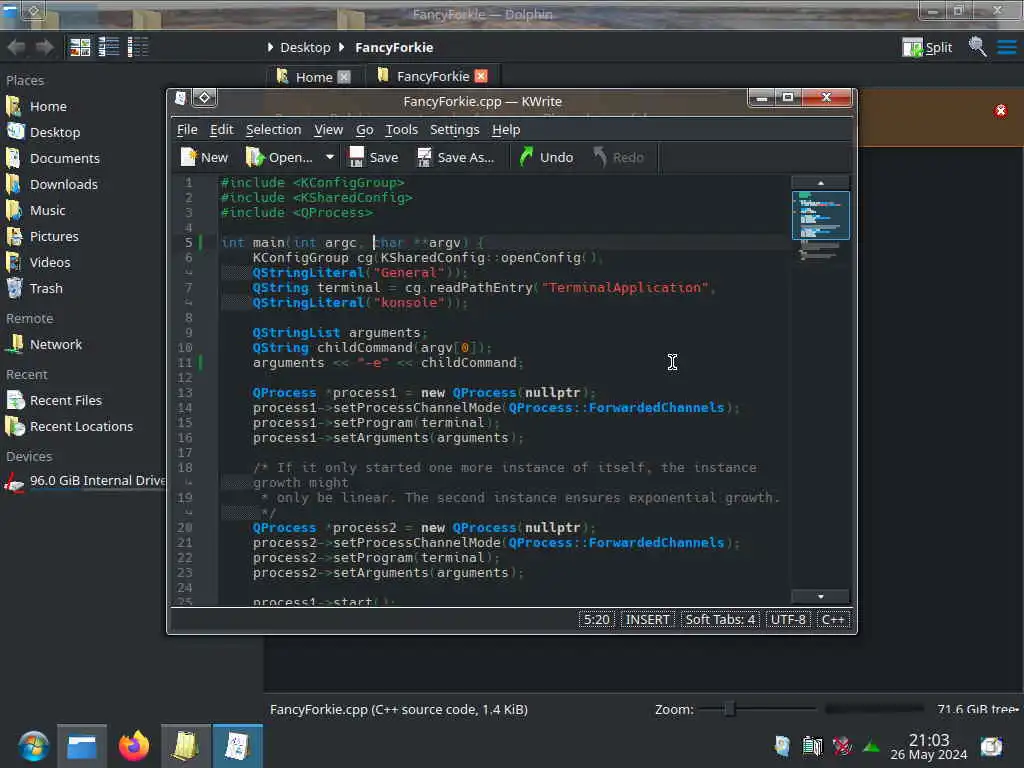1024x768 pixels.
Task: Close the Home tab in Dolphin
Action: click(x=344, y=77)
